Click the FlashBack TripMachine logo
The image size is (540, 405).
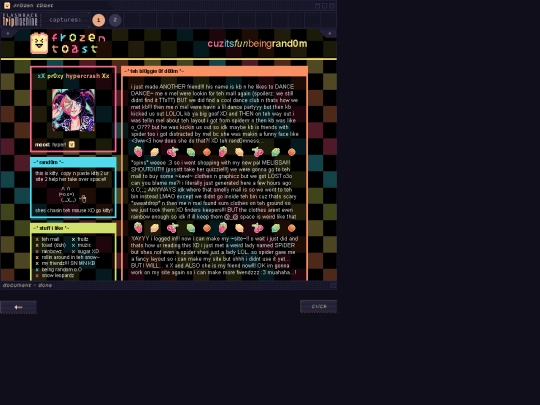(x=20, y=20)
